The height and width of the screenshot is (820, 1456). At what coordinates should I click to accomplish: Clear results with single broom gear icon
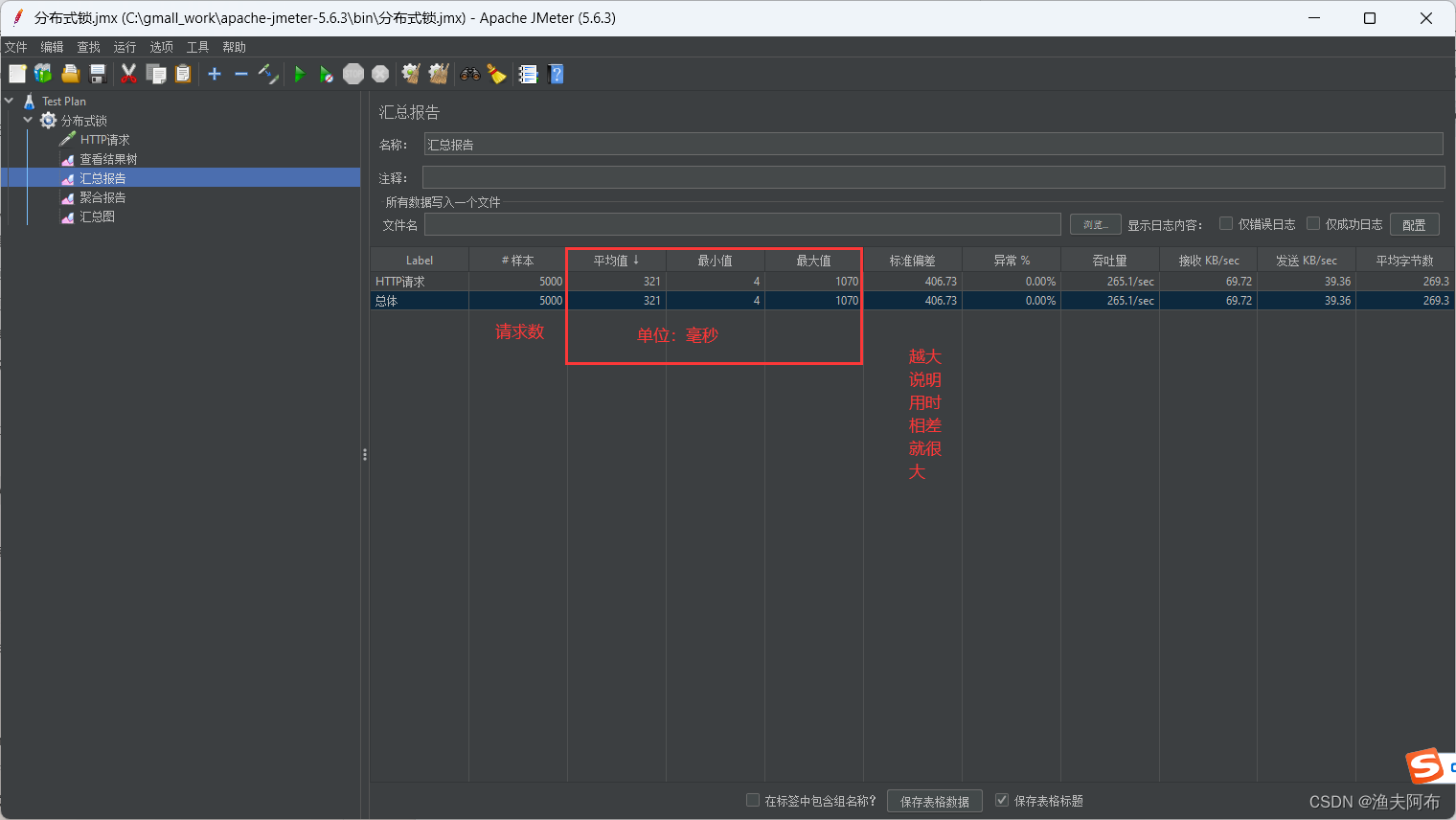pos(411,74)
